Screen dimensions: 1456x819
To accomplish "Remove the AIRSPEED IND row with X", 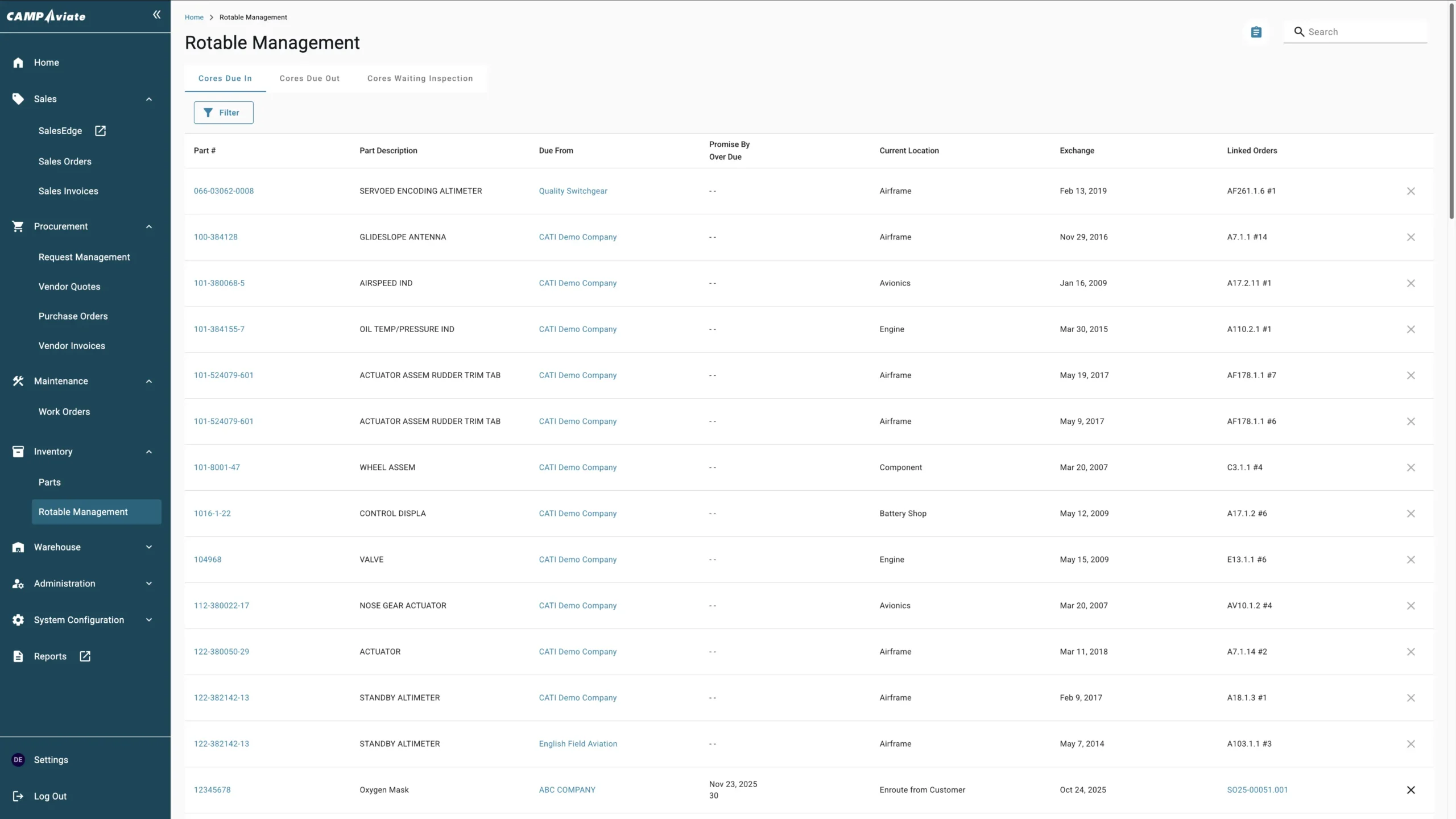I will click(x=1411, y=283).
